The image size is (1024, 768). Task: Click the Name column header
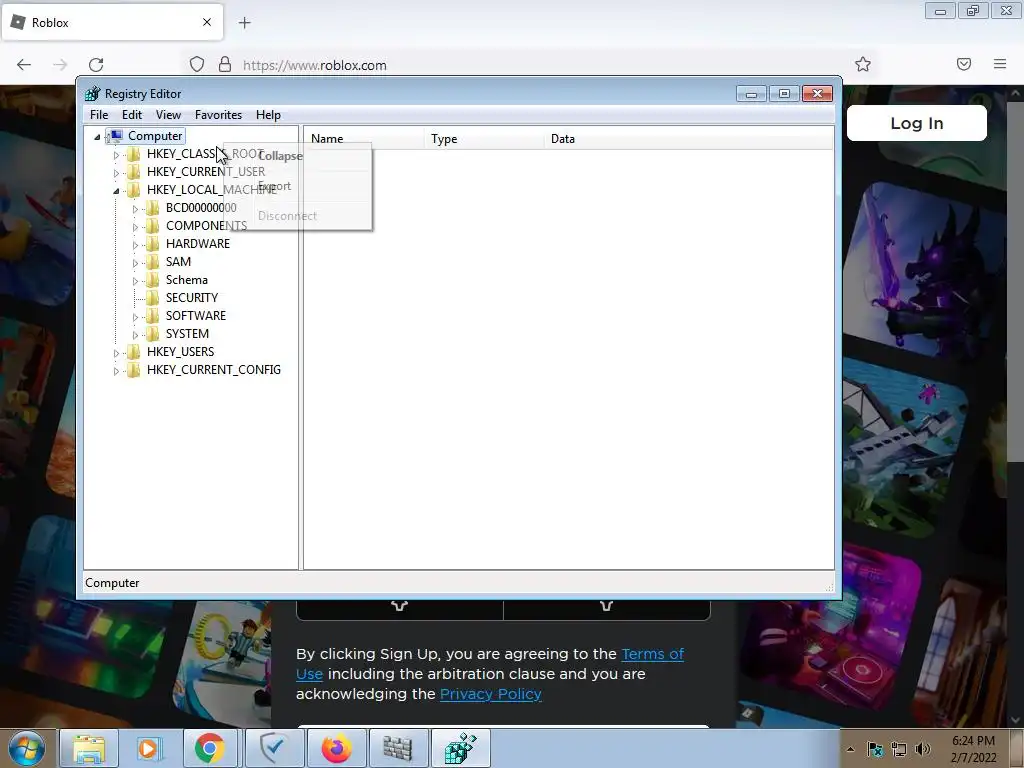pyautogui.click(x=364, y=138)
